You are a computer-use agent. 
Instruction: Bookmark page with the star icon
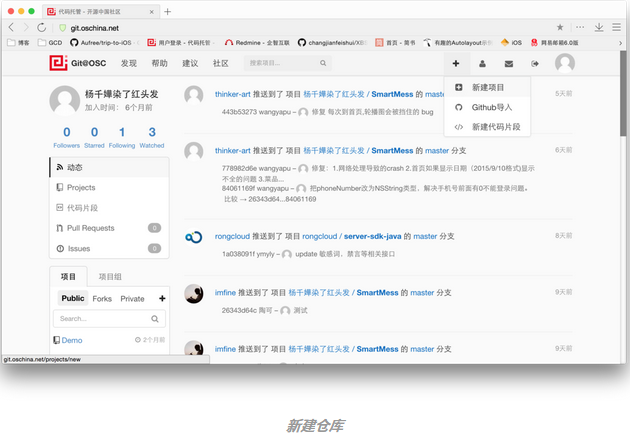pos(559,27)
